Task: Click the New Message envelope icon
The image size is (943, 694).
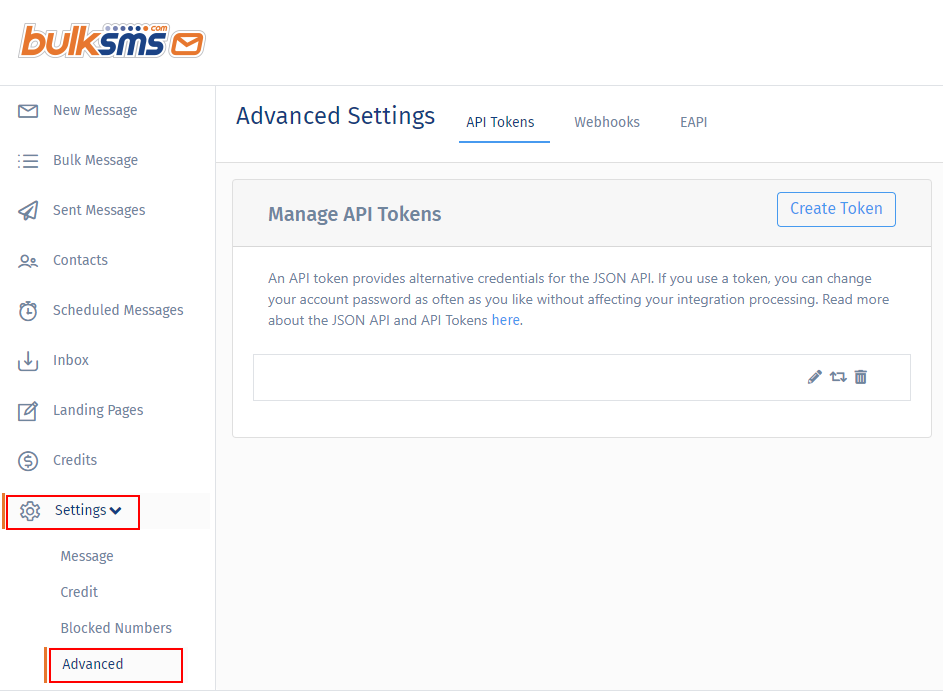Action: tap(28, 111)
